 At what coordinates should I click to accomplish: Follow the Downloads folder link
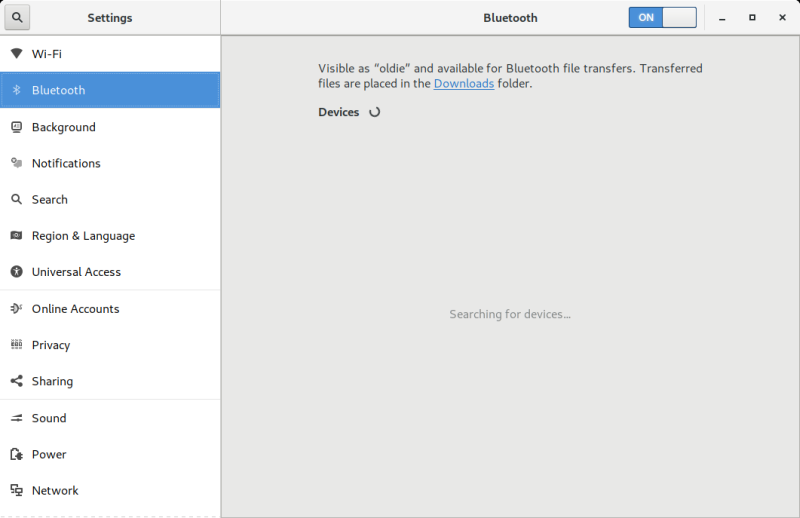coord(464,84)
